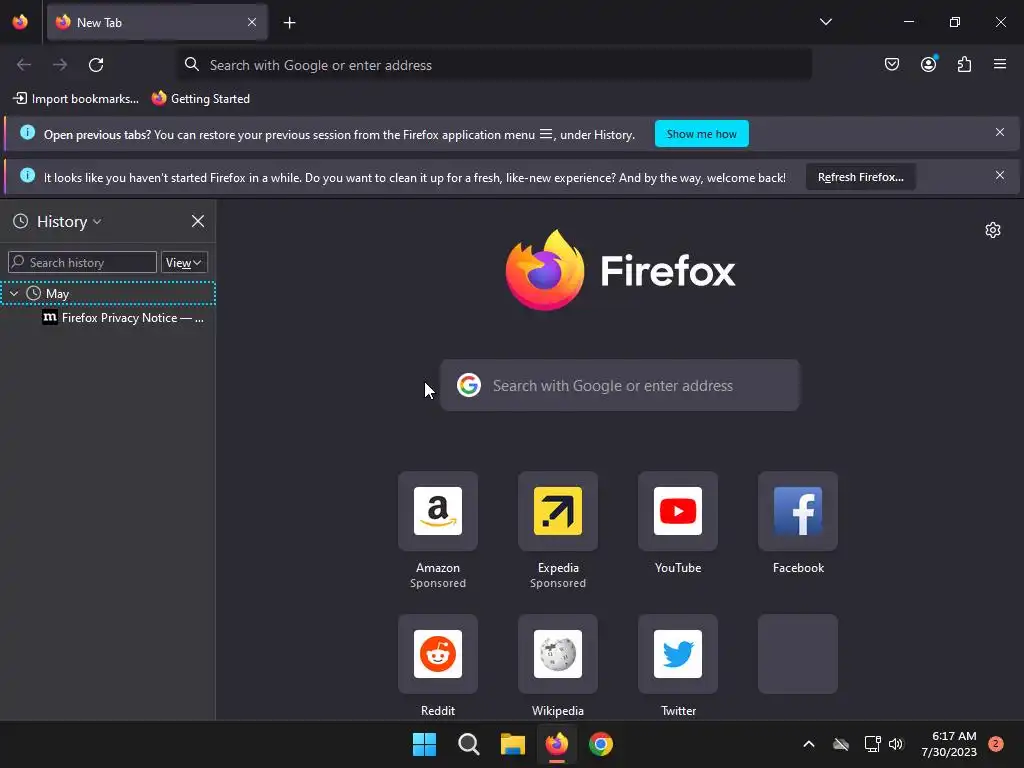Click the address bar field

point(495,65)
